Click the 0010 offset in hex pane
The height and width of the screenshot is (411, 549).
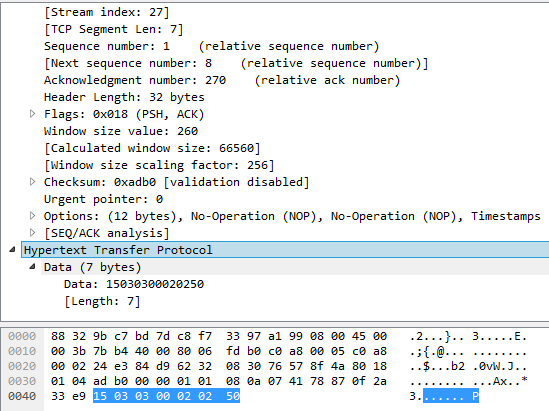22,351
